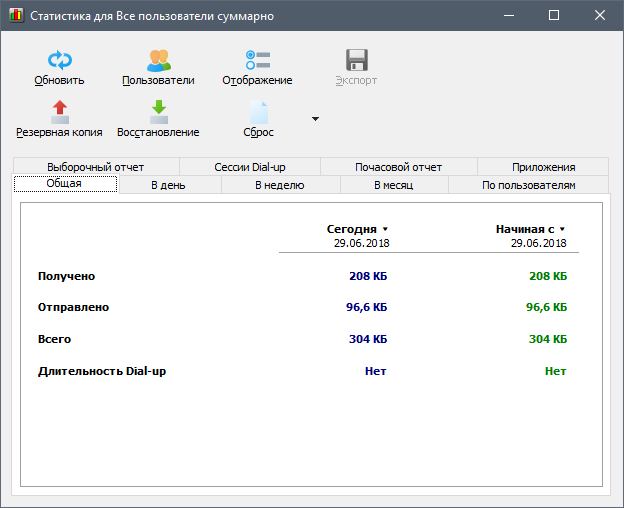Click the Всего row label
Viewport: 624px width, 508px height.
(x=55, y=339)
